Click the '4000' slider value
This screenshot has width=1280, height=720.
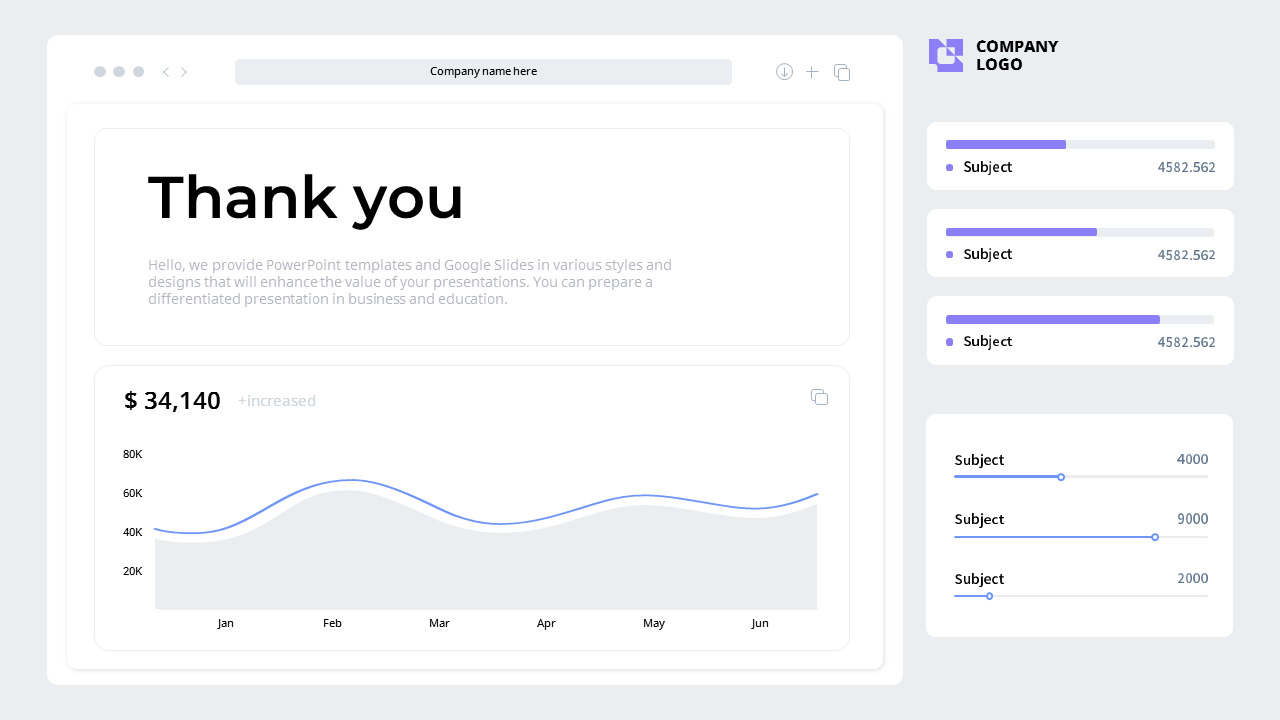coord(1193,460)
